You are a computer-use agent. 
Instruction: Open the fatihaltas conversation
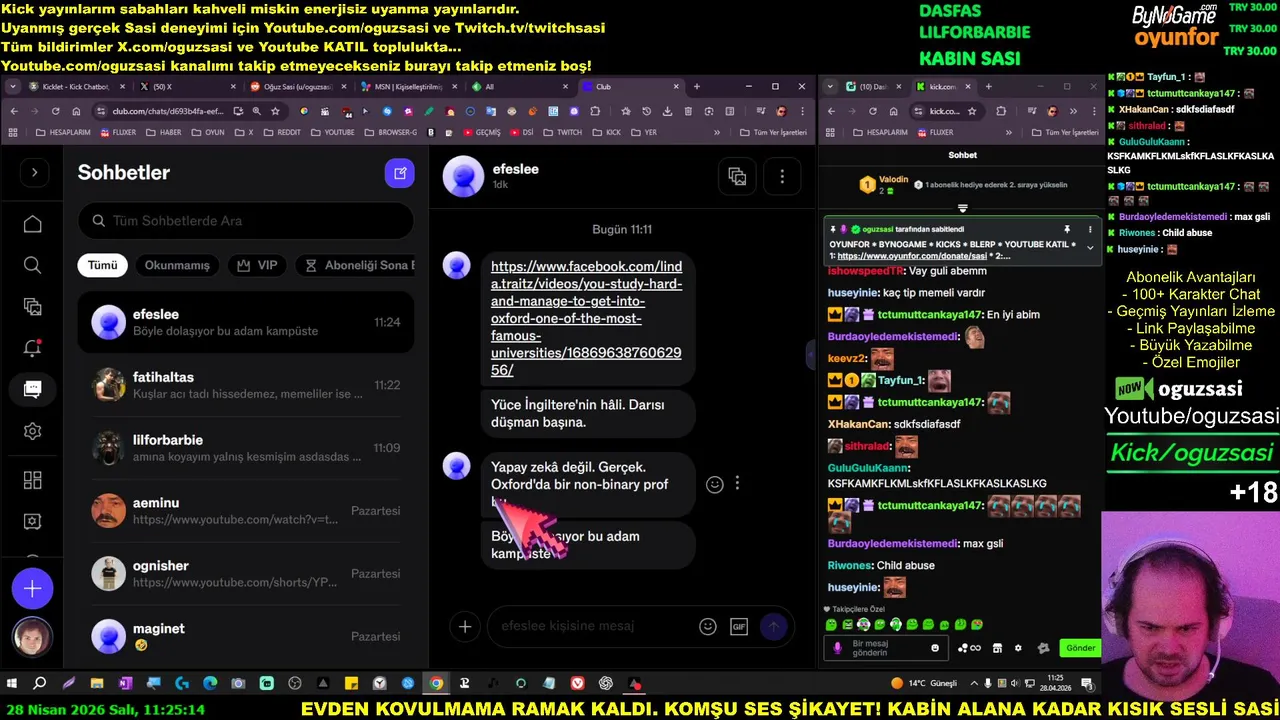coord(246,385)
